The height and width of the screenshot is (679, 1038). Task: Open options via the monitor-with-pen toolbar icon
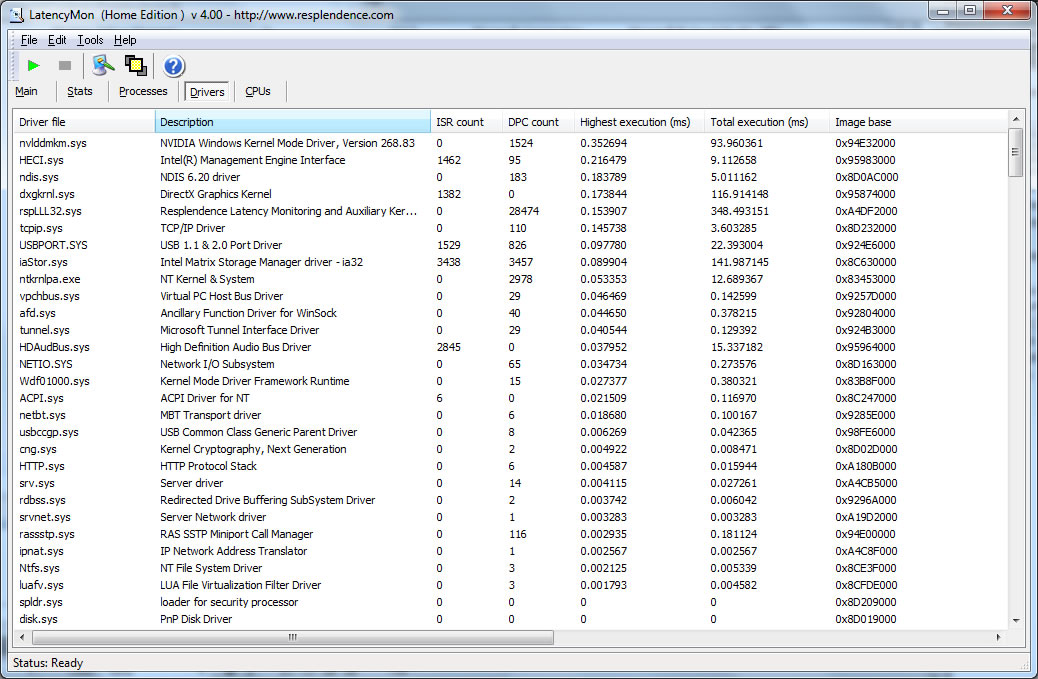tap(102, 66)
